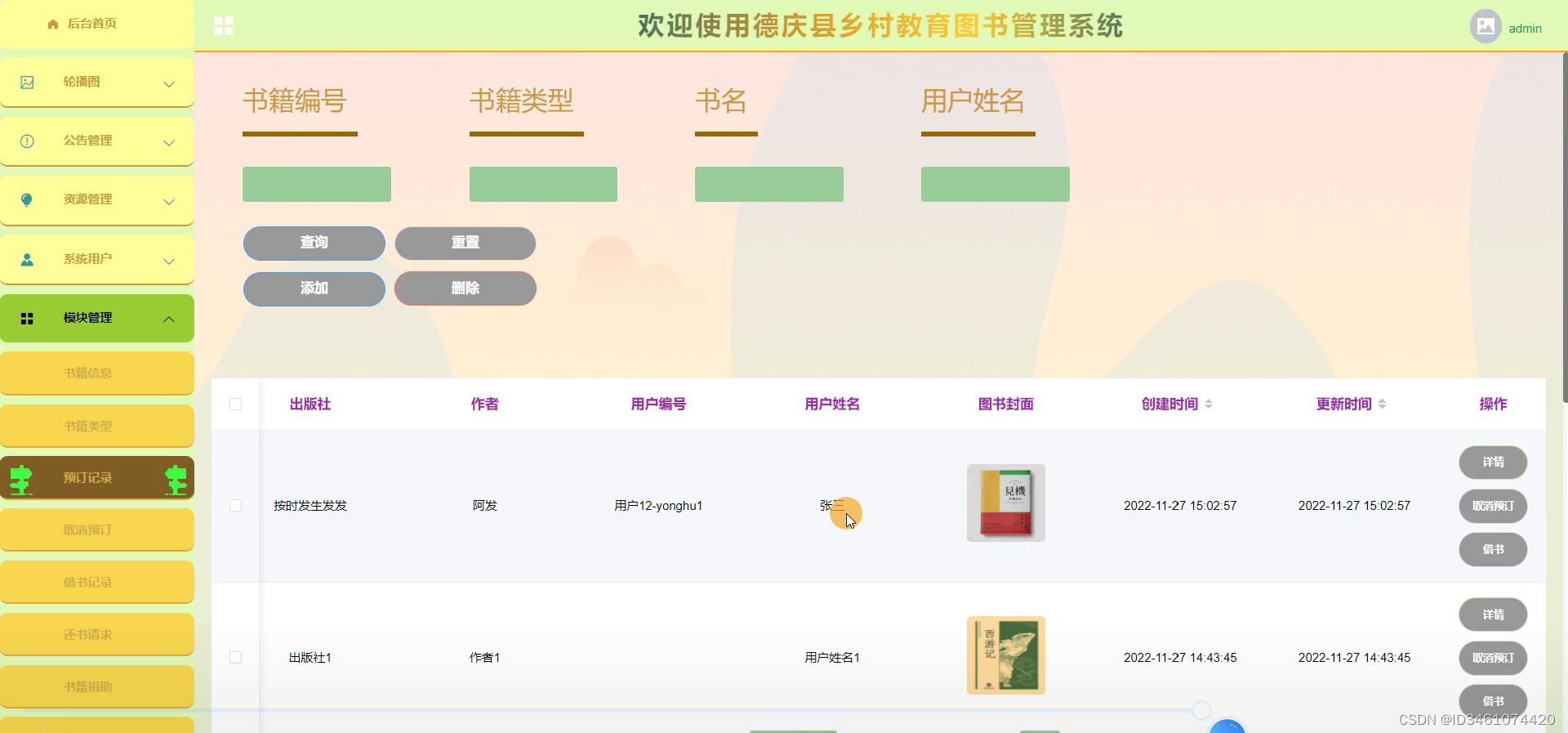The height and width of the screenshot is (733, 1568).
Task: Click the 删除 delete button
Action: pos(465,289)
